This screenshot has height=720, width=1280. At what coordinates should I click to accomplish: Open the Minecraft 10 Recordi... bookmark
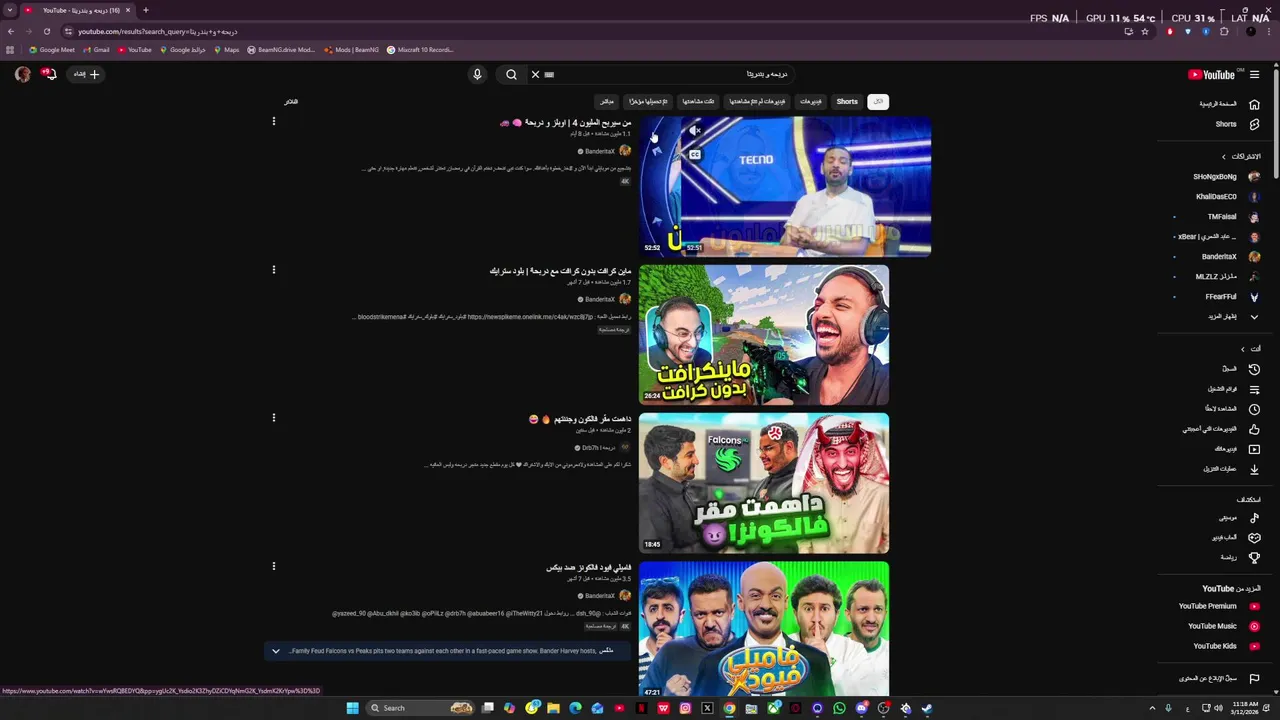point(420,49)
